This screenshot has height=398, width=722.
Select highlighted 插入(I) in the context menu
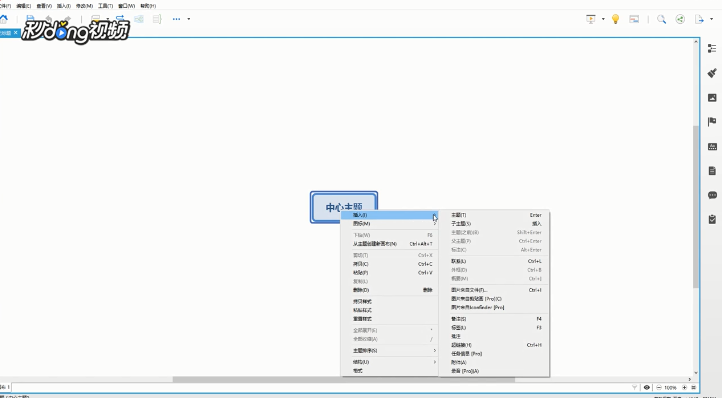(x=390, y=215)
